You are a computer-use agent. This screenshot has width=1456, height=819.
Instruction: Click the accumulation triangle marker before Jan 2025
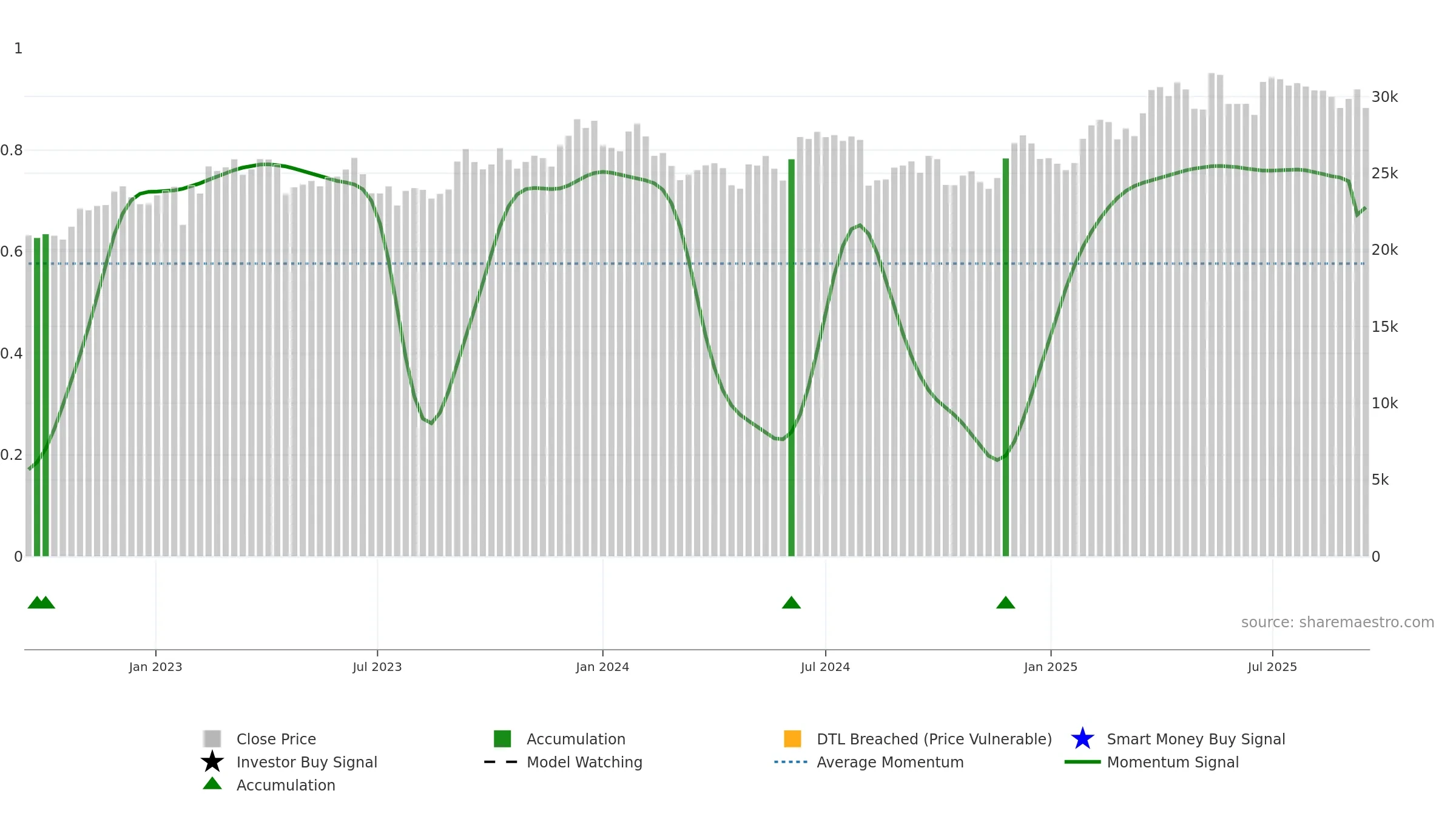[1005, 602]
